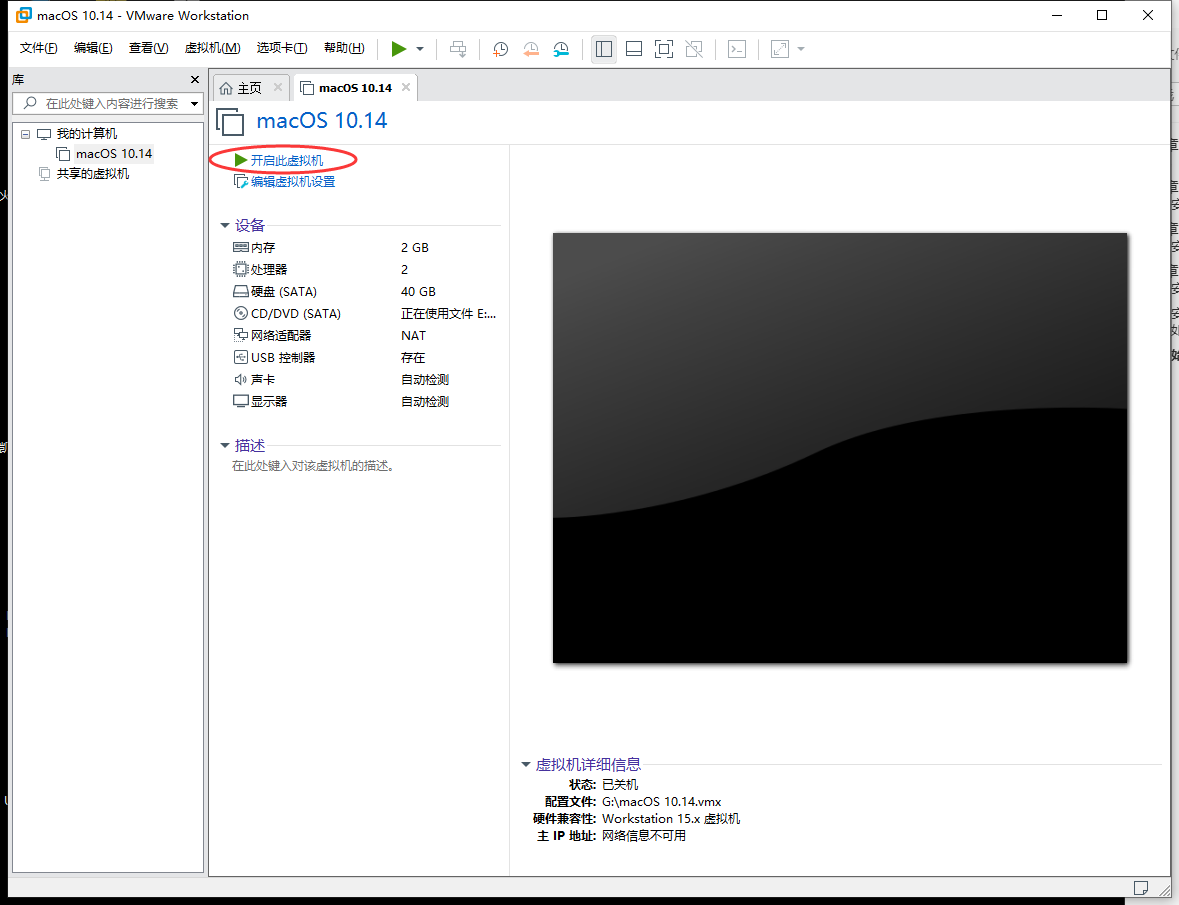Viewport: 1179px width, 905px height.
Task: Select the USB 控制器 device row
Action: click(365, 357)
